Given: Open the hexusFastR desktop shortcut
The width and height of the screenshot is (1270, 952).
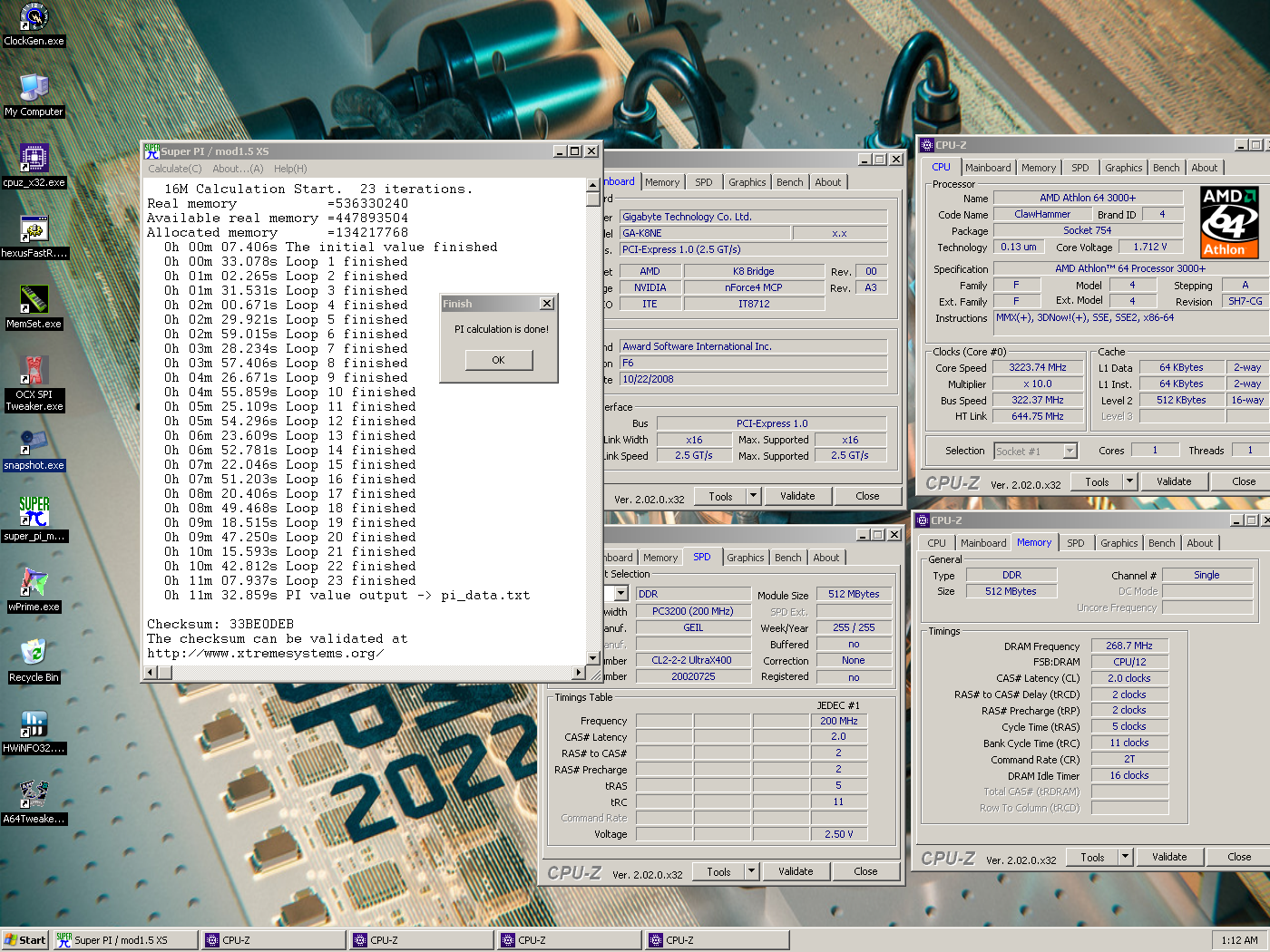Looking at the screenshot, I should tap(34, 237).
